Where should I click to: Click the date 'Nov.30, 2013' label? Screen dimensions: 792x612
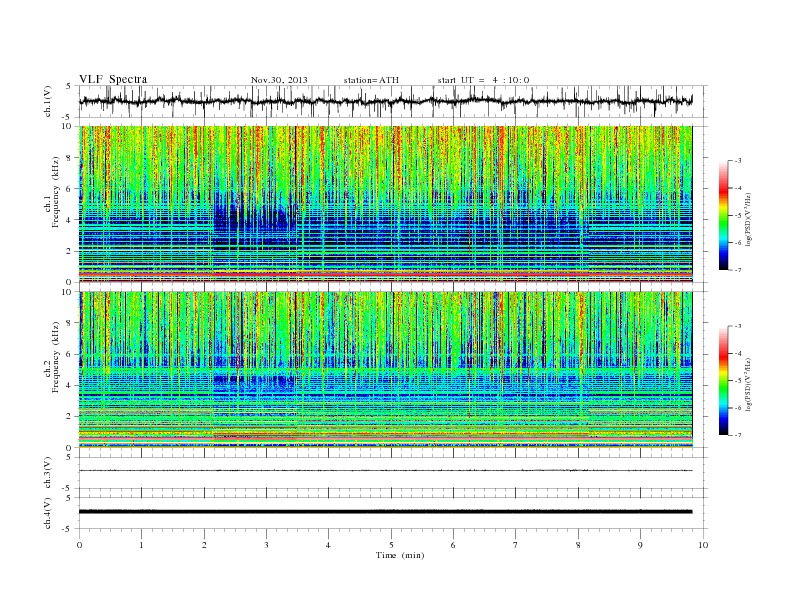coord(279,80)
